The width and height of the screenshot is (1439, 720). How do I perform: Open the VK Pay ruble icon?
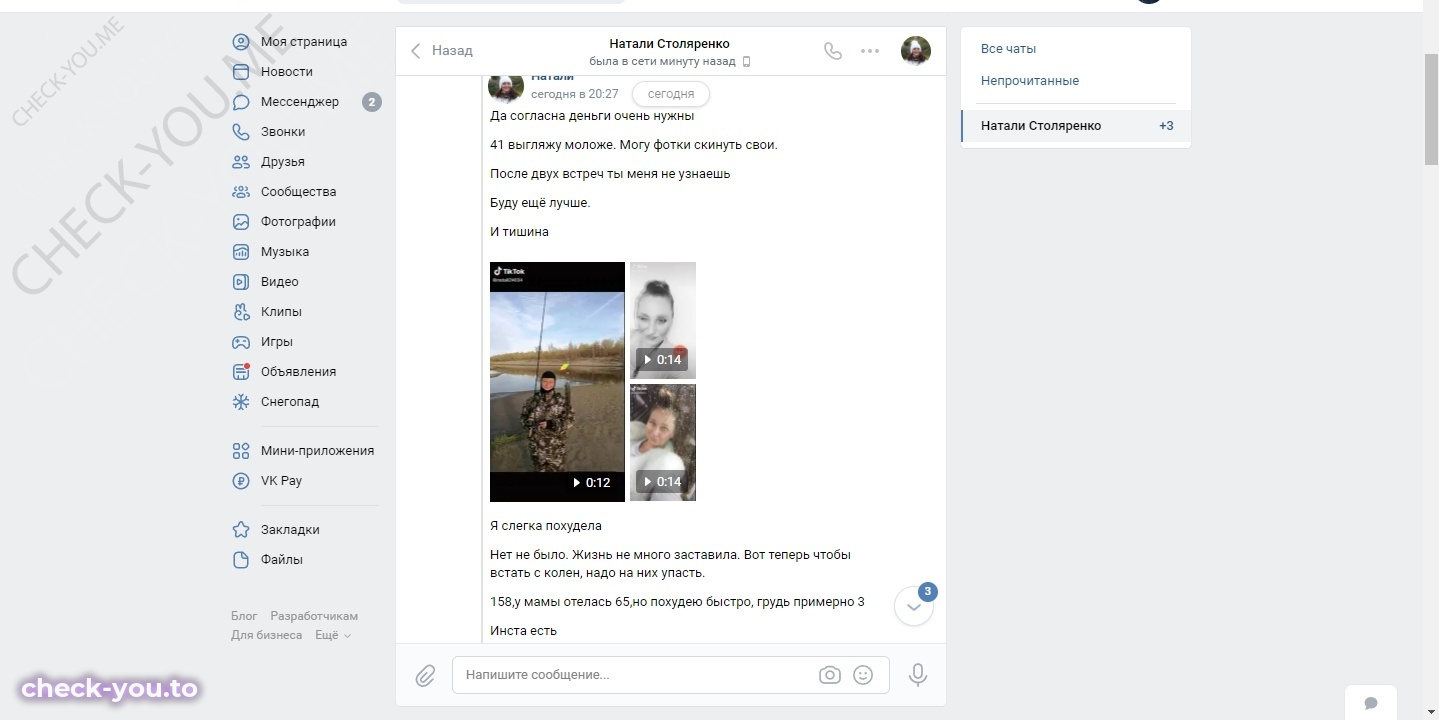pyautogui.click(x=241, y=481)
